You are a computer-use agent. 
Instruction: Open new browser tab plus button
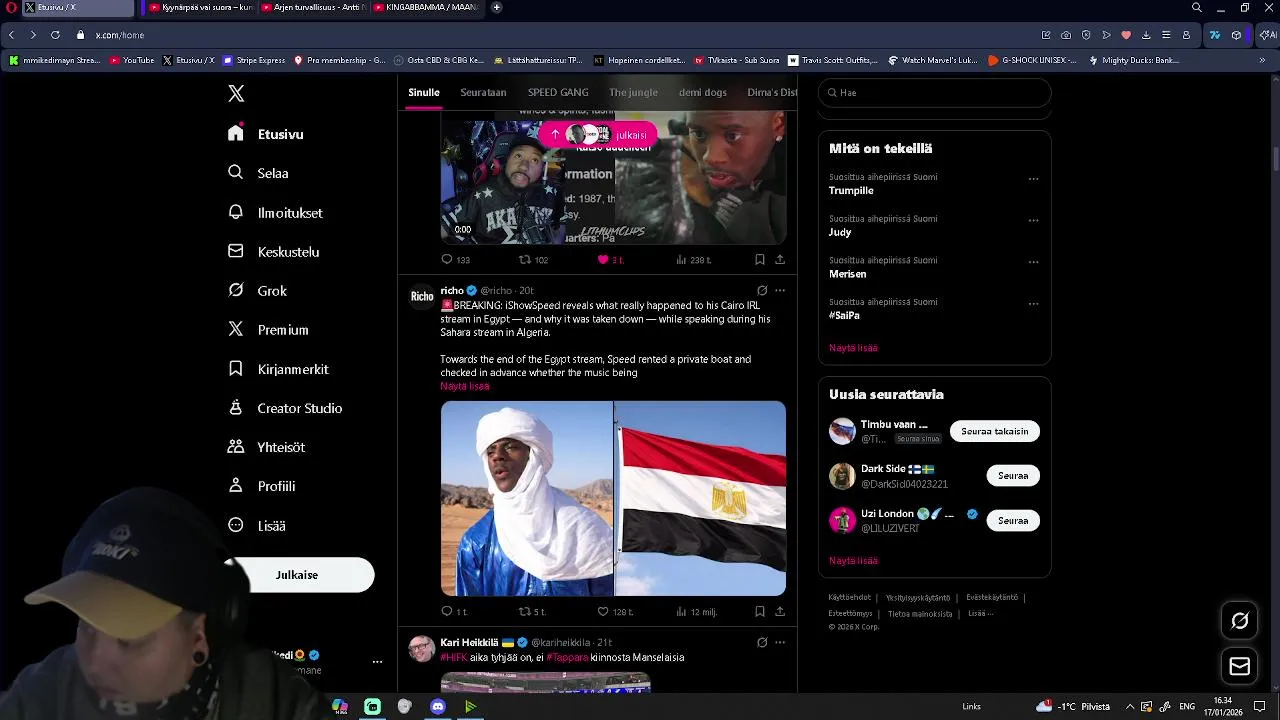tap(497, 8)
